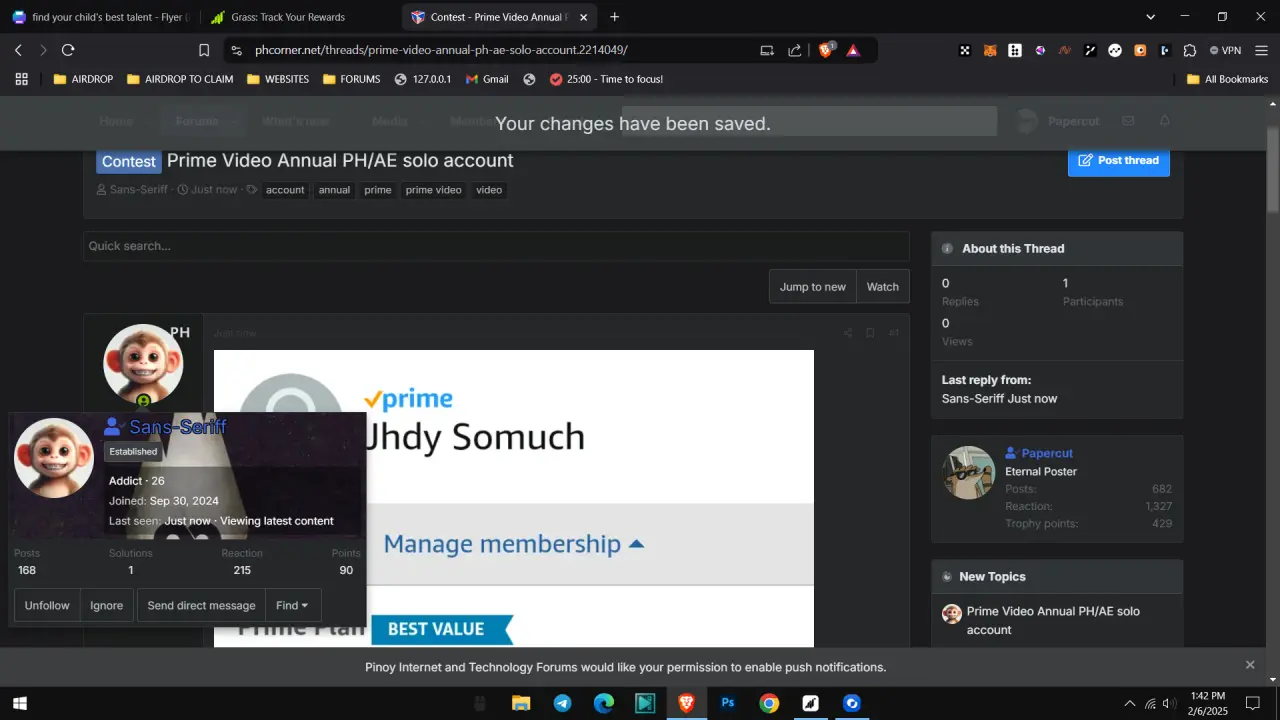1280x720 pixels.
Task: Open the MetaMask fox extension
Action: pyautogui.click(x=990, y=50)
